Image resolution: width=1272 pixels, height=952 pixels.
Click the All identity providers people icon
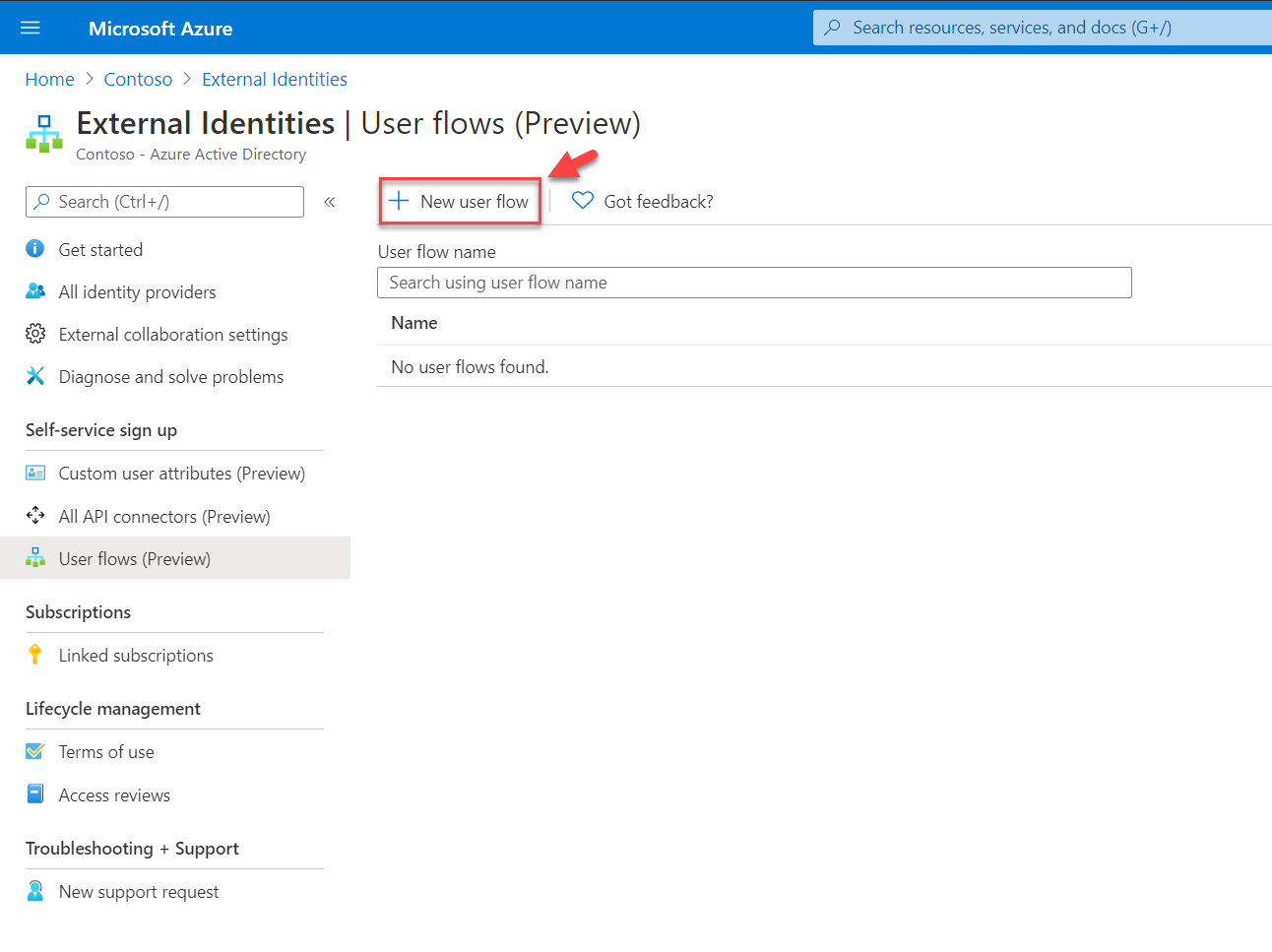tap(35, 290)
